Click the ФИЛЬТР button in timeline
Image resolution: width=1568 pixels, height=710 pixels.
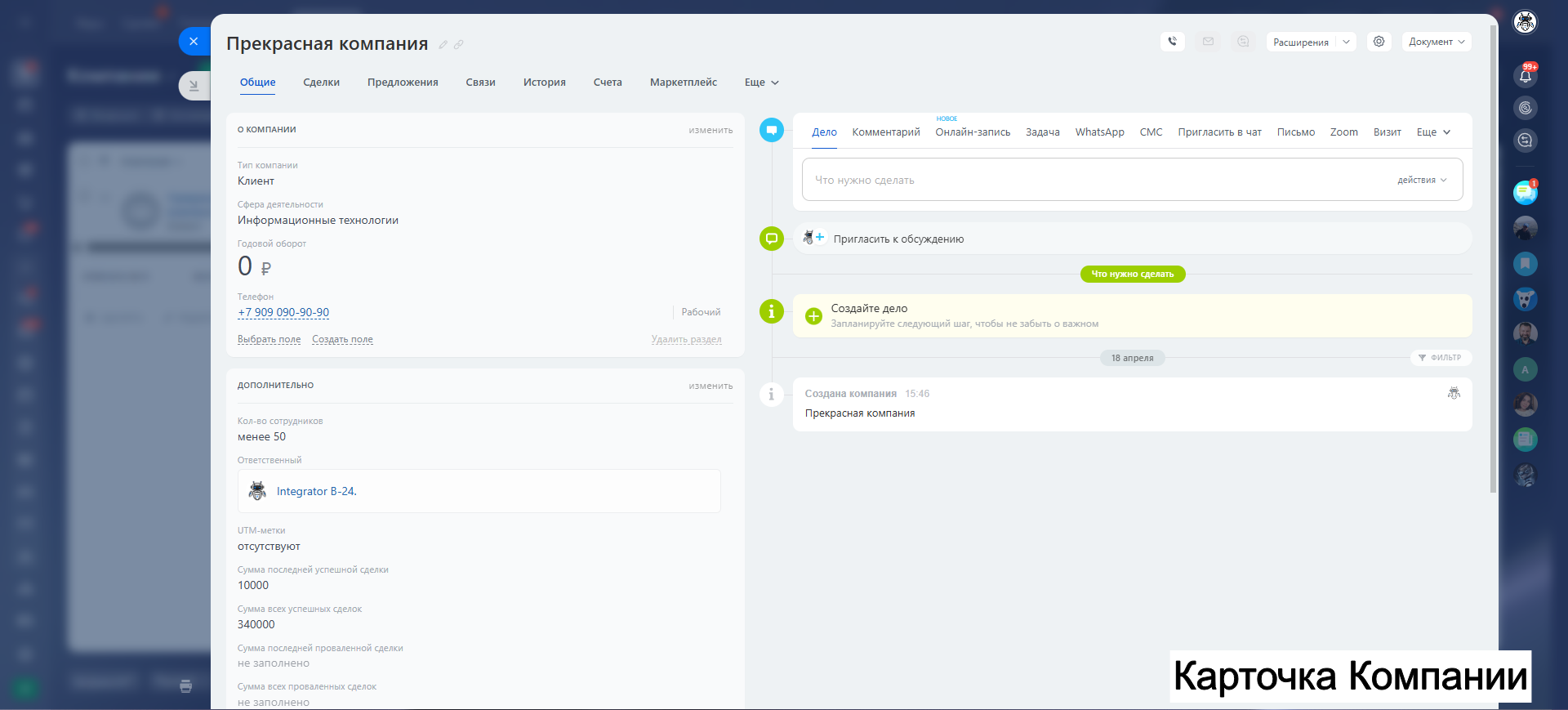[1441, 358]
